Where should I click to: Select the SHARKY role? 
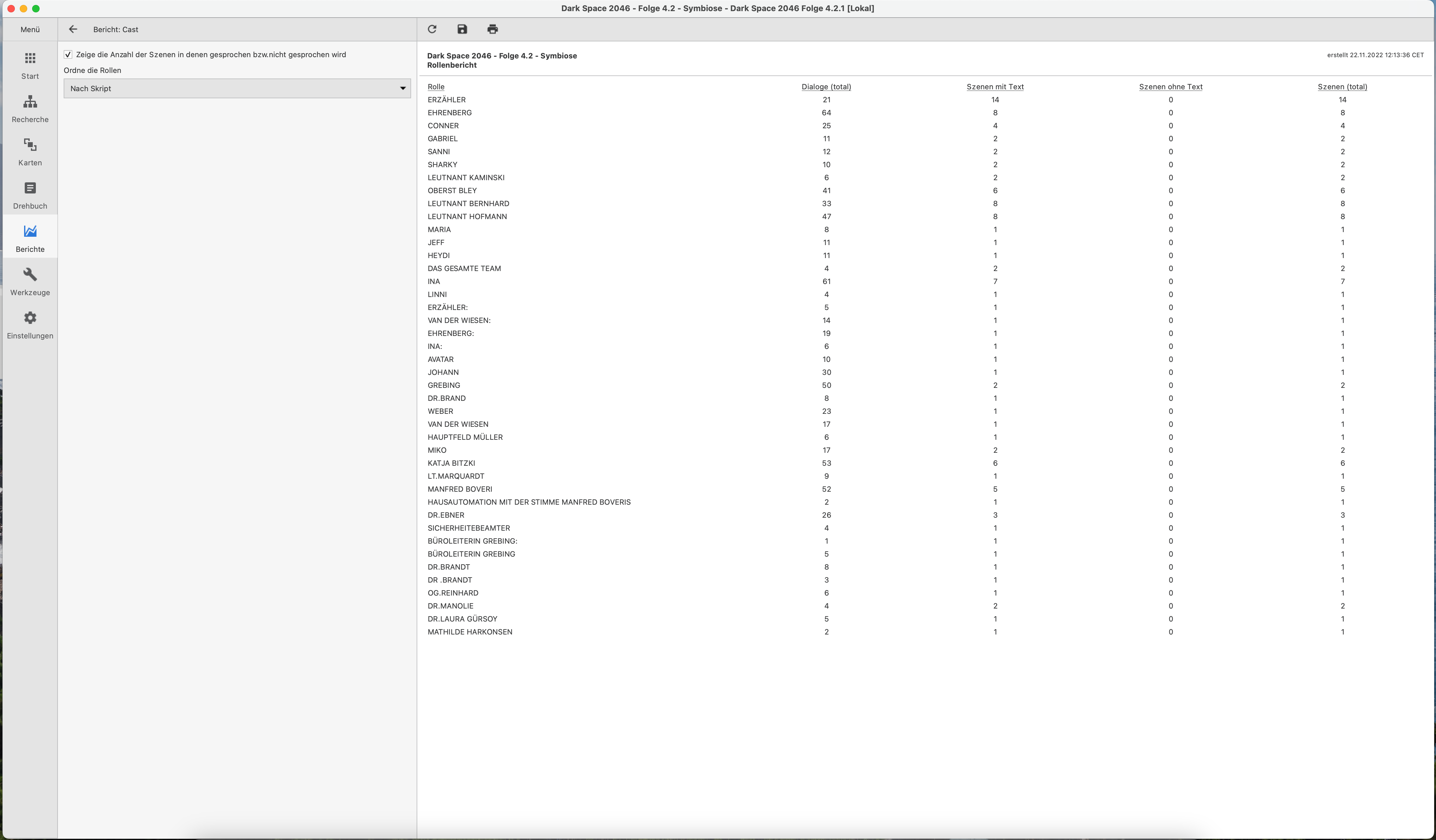click(x=442, y=165)
